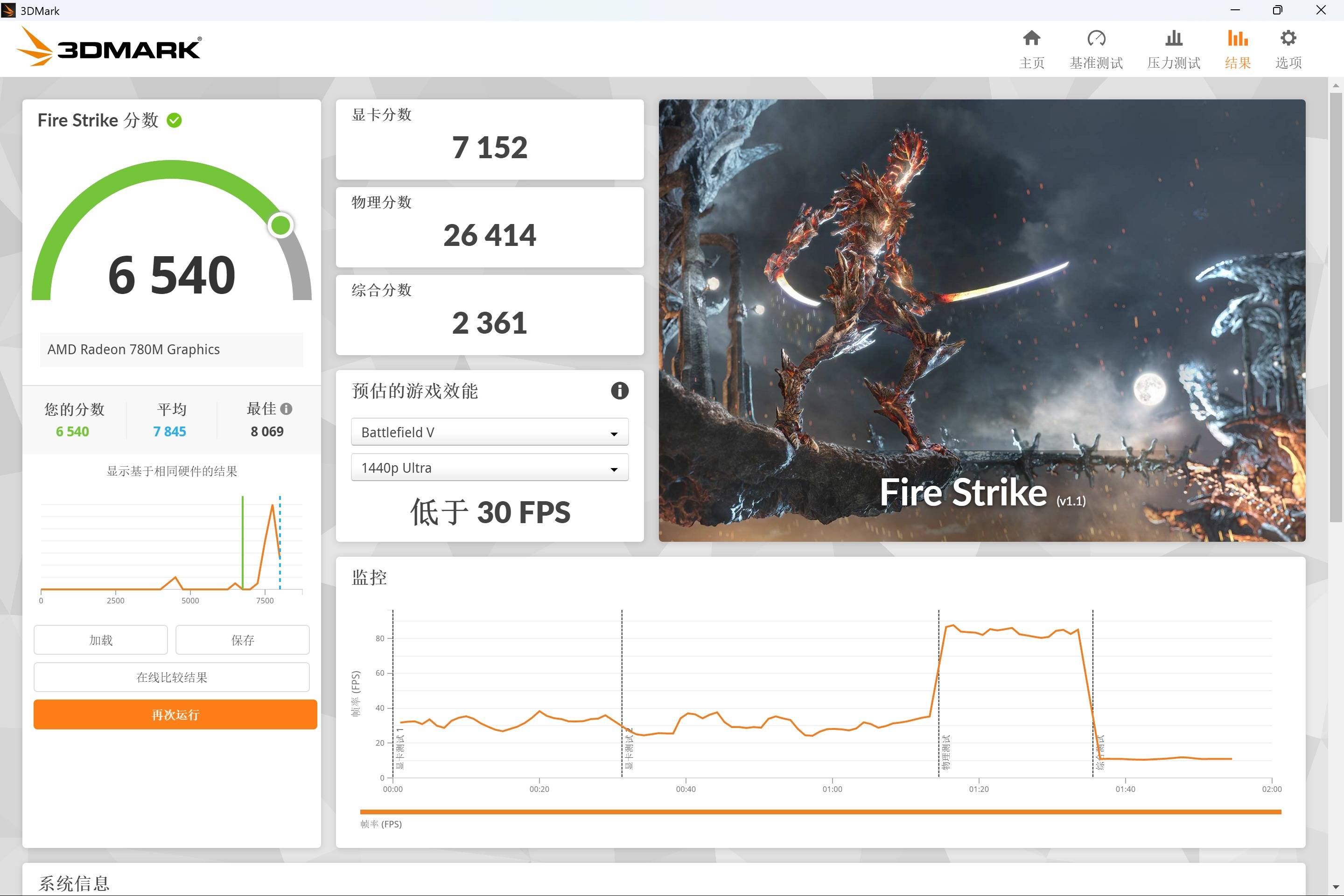The height and width of the screenshot is (896, 1344).
Task: Open the Home (主页) icon
Action: [1031, 39]
